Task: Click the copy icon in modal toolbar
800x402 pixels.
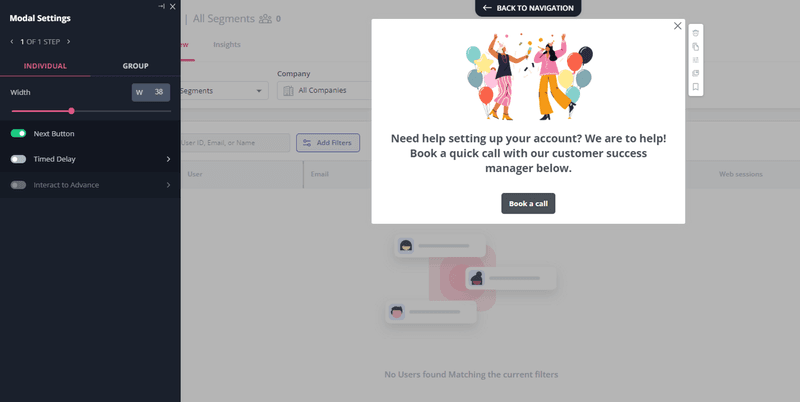Action: click(x=695, y=47)
